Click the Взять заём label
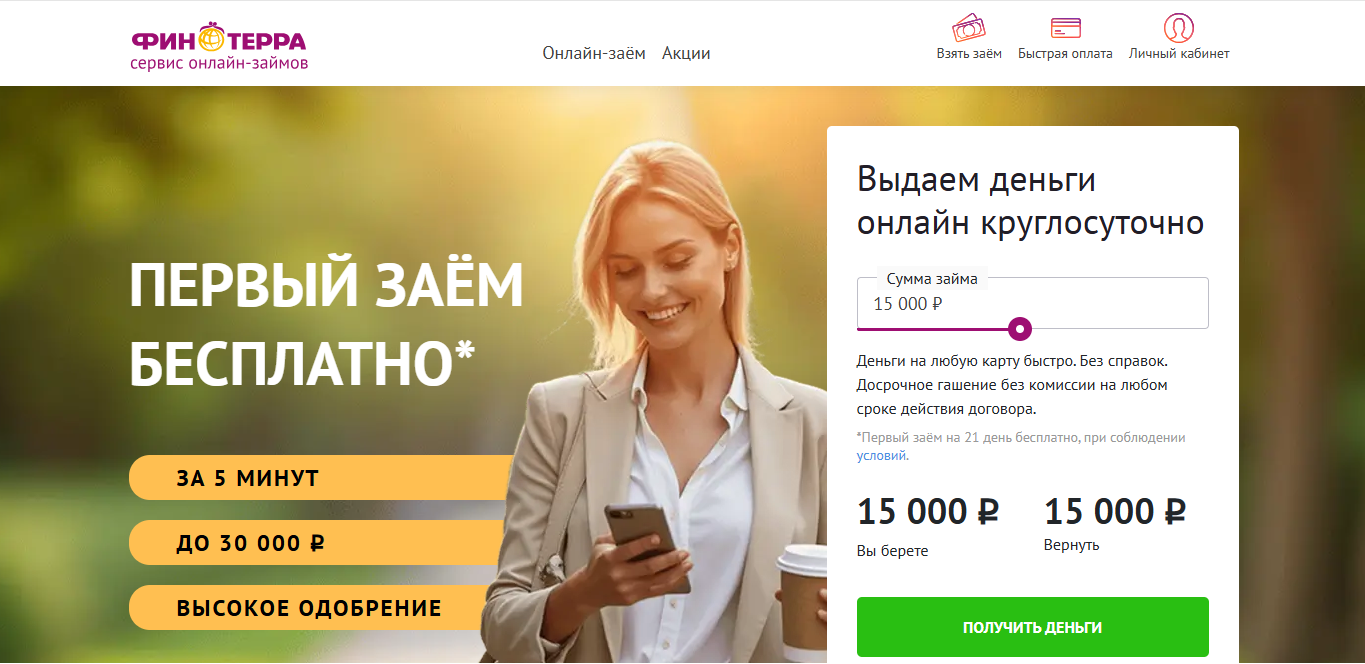 coord(969,54)
